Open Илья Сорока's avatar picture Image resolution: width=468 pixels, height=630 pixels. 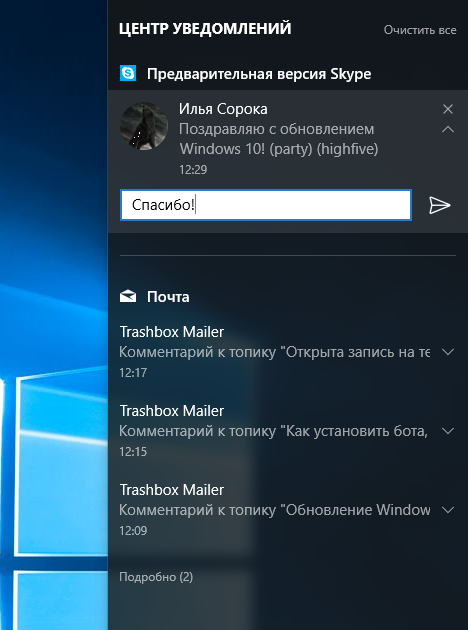click(x=144, y=126)
